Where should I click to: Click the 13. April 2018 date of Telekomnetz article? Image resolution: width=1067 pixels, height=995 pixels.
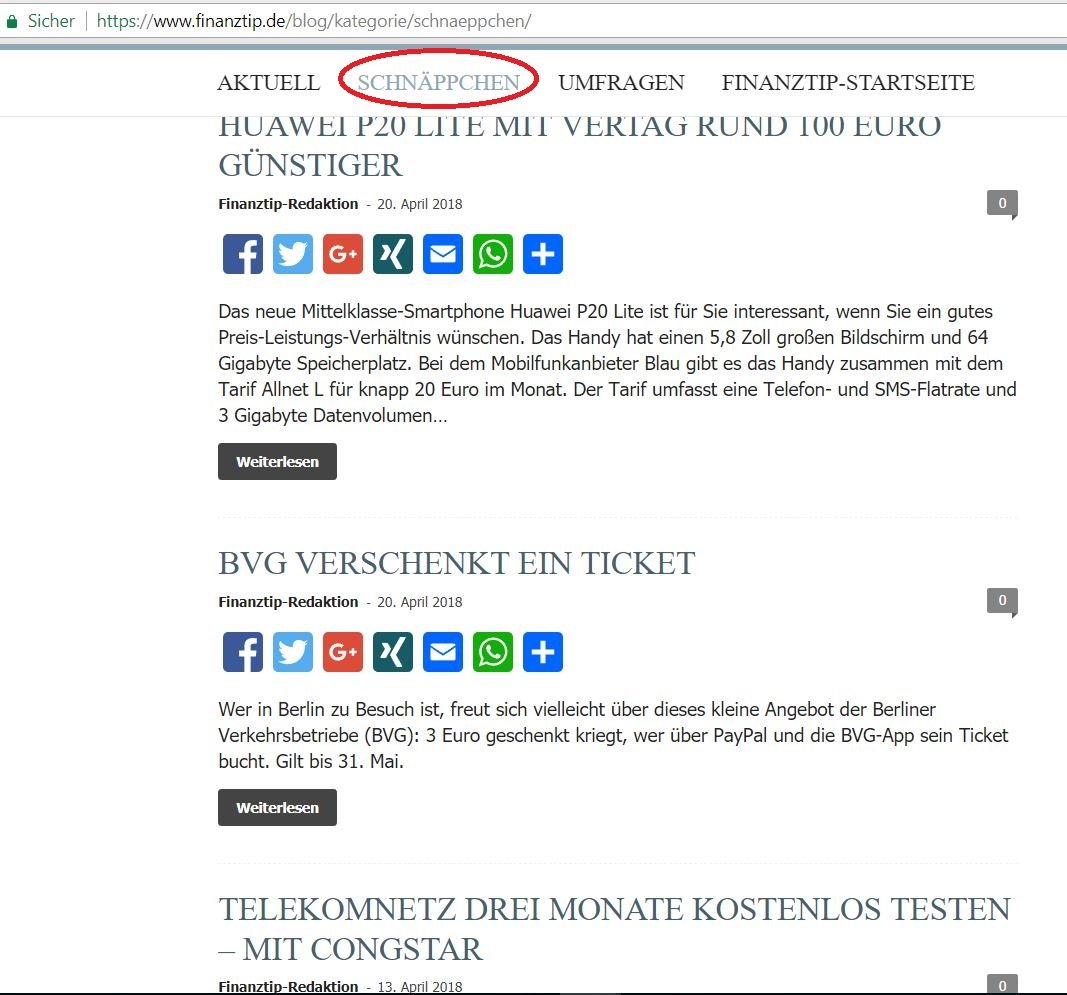point(420,986)
